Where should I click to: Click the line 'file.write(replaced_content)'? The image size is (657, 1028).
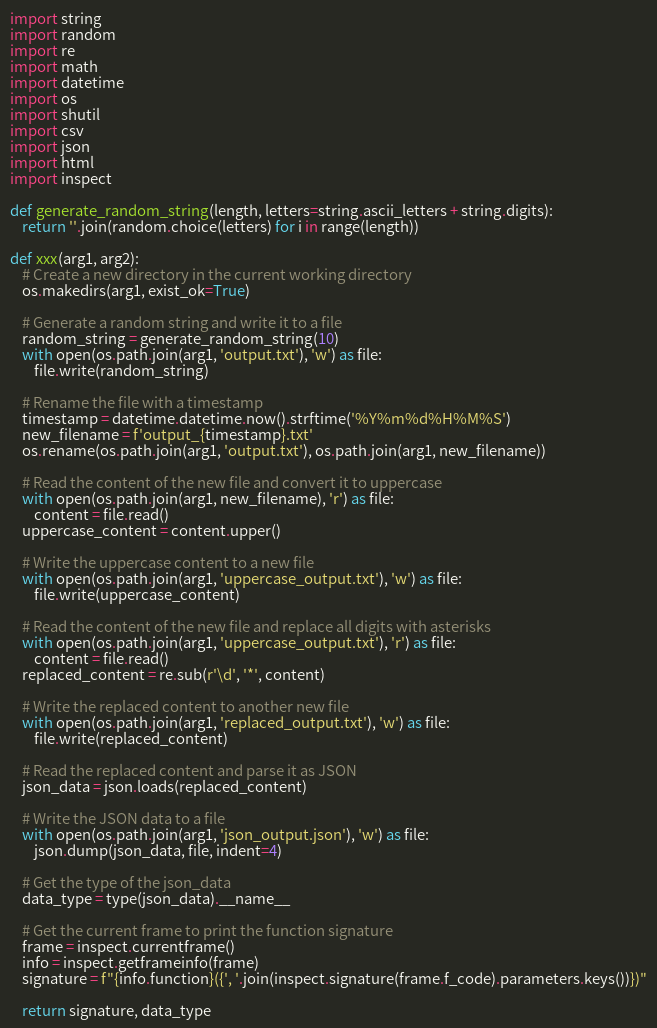[130, 739]
